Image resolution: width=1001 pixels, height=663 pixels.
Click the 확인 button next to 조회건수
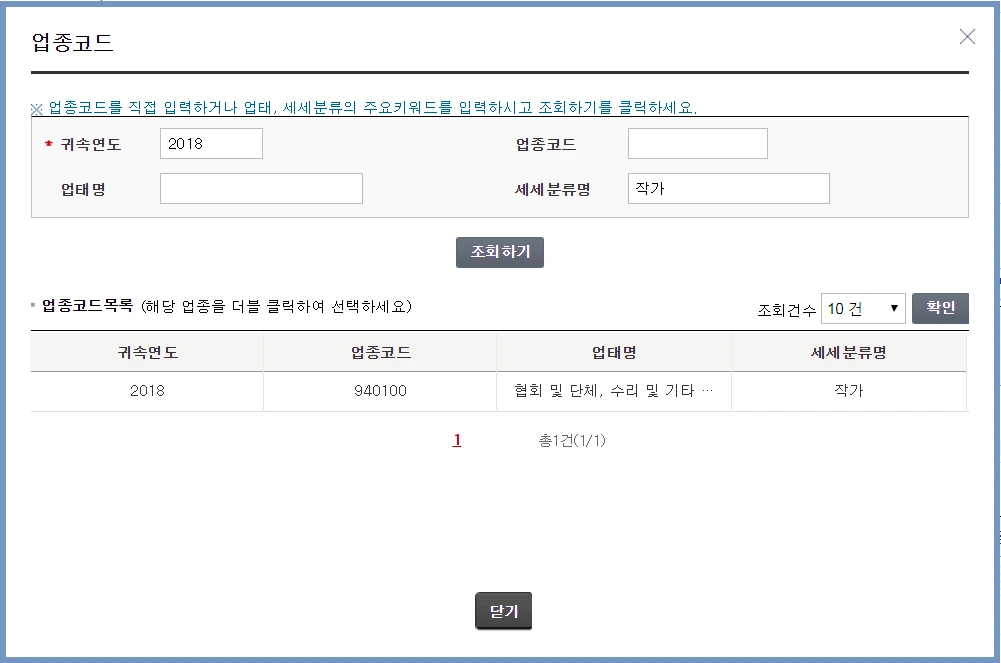tap(939, 308)
